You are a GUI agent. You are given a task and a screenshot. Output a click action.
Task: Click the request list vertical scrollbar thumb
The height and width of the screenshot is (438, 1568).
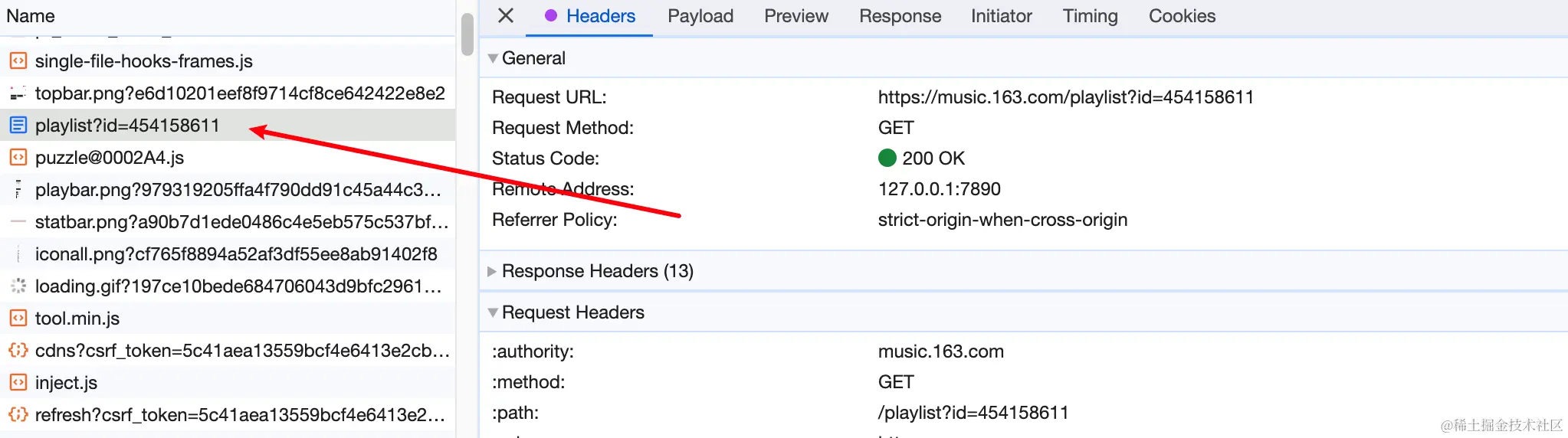click(467, 34)
